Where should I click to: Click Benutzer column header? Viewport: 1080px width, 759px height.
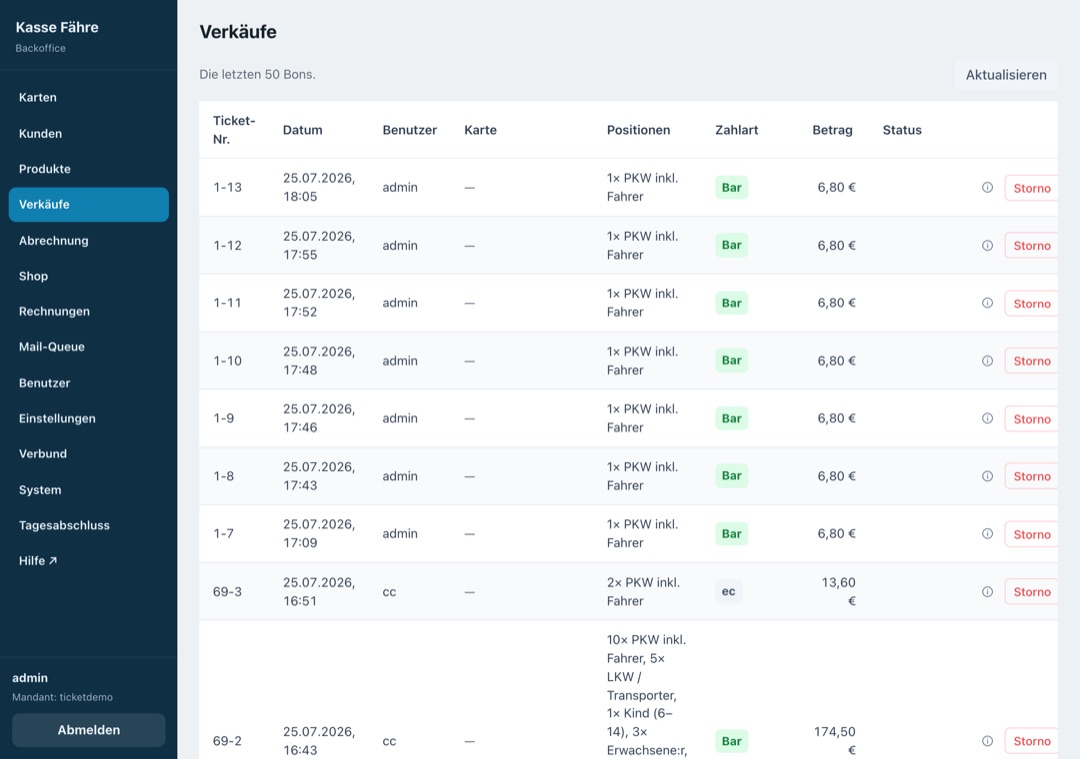410,130
